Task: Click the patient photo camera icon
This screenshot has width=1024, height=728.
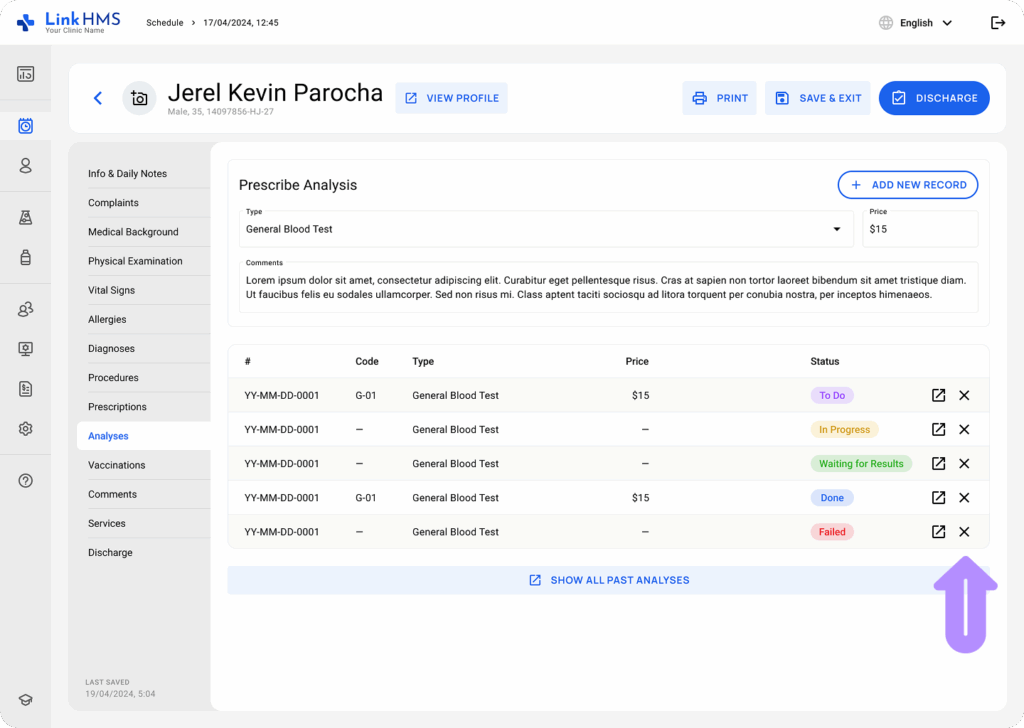Action: pyautogui.click(x=139, y=98)
